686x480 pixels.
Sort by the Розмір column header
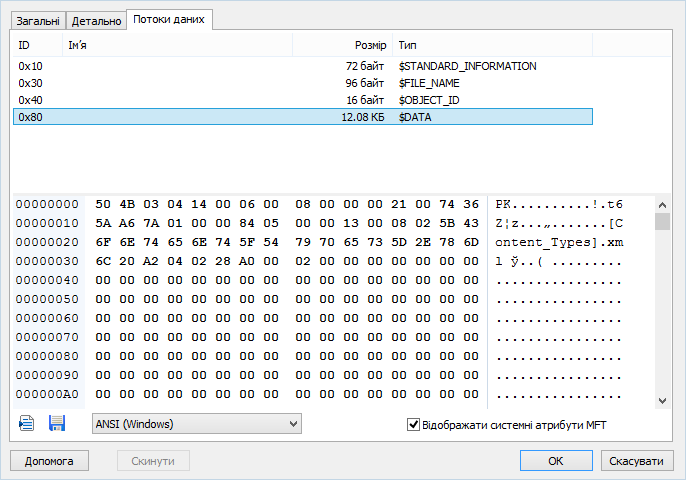click(x=342, y=45)
